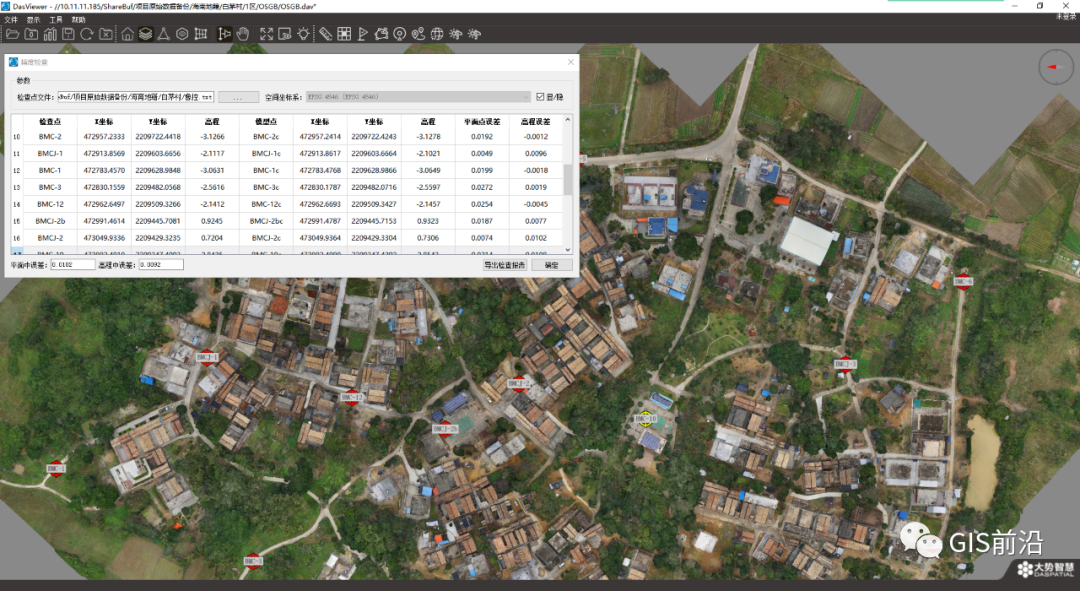Open the 工具 menu

(56, 20)
